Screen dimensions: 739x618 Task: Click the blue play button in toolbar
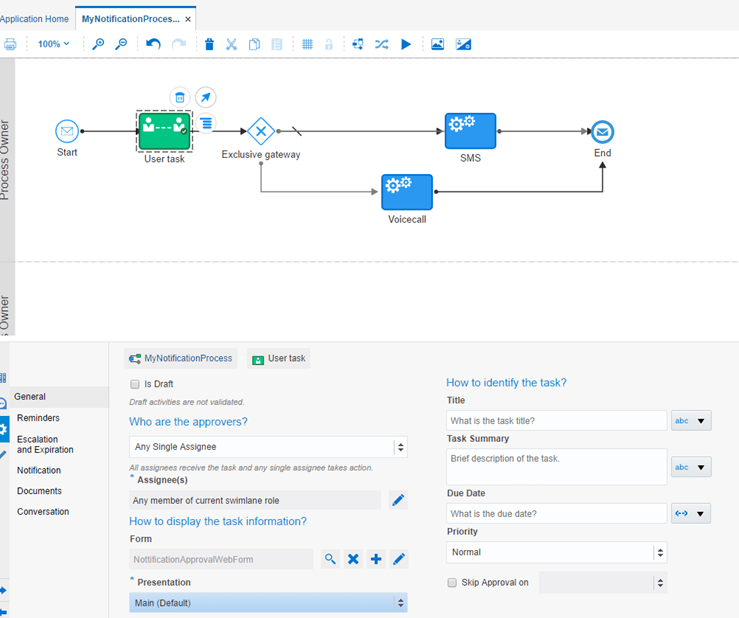(406, 44)
